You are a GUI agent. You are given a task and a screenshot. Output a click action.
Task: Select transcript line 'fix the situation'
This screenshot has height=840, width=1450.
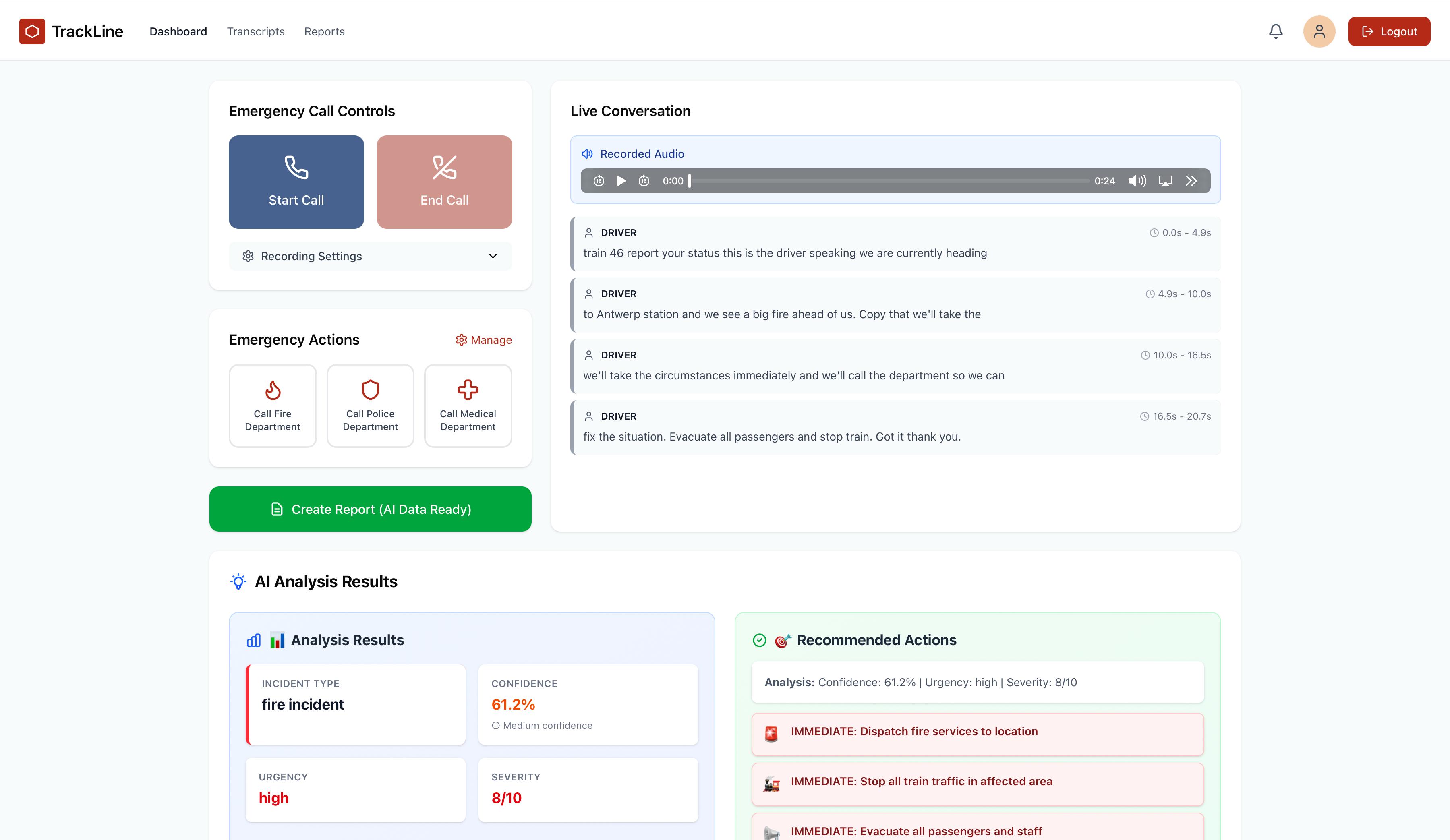pyautogui.click(x=896, y=428)
